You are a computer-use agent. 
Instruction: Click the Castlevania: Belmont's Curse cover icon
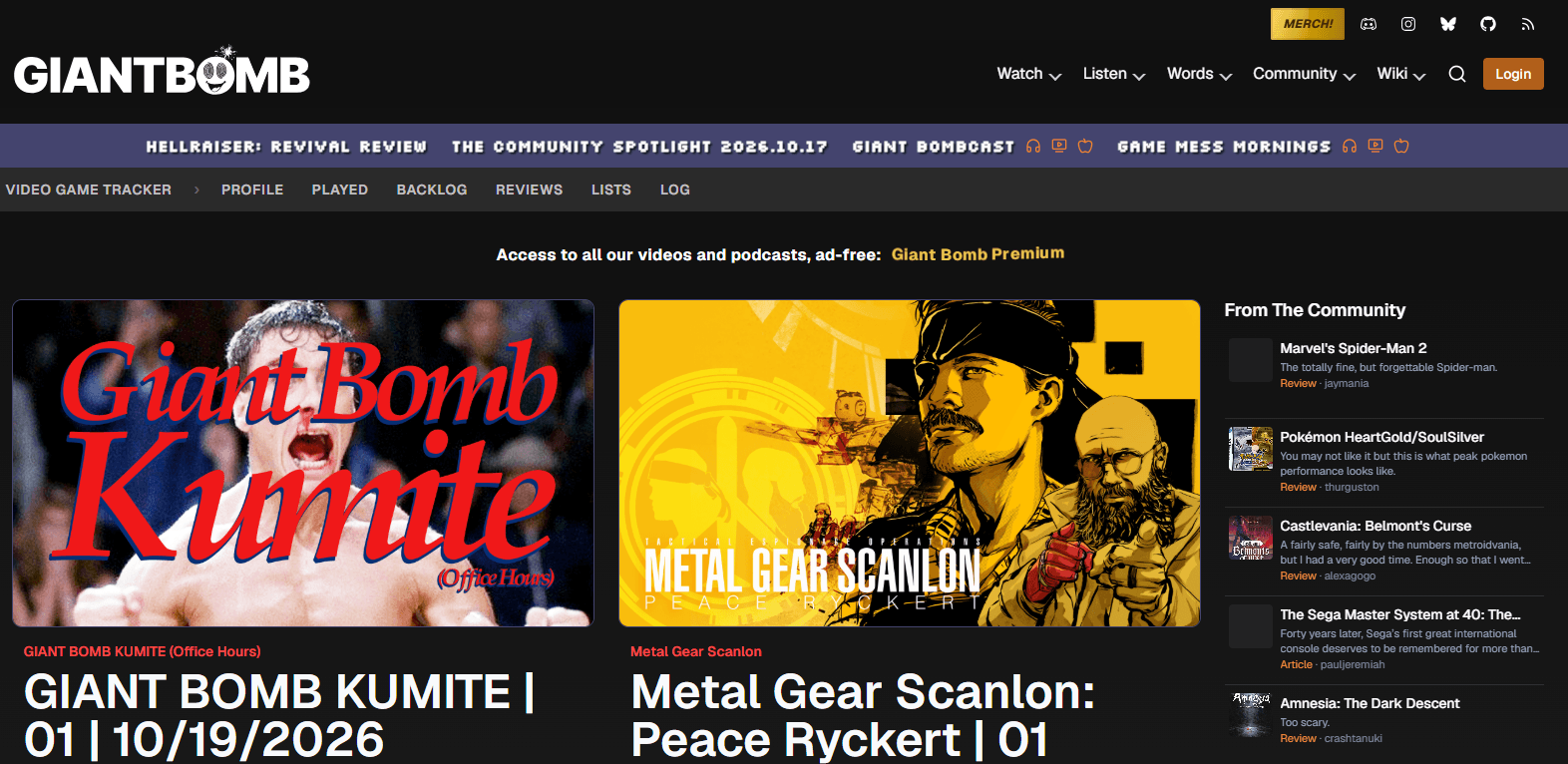(x=1251, y=538)
